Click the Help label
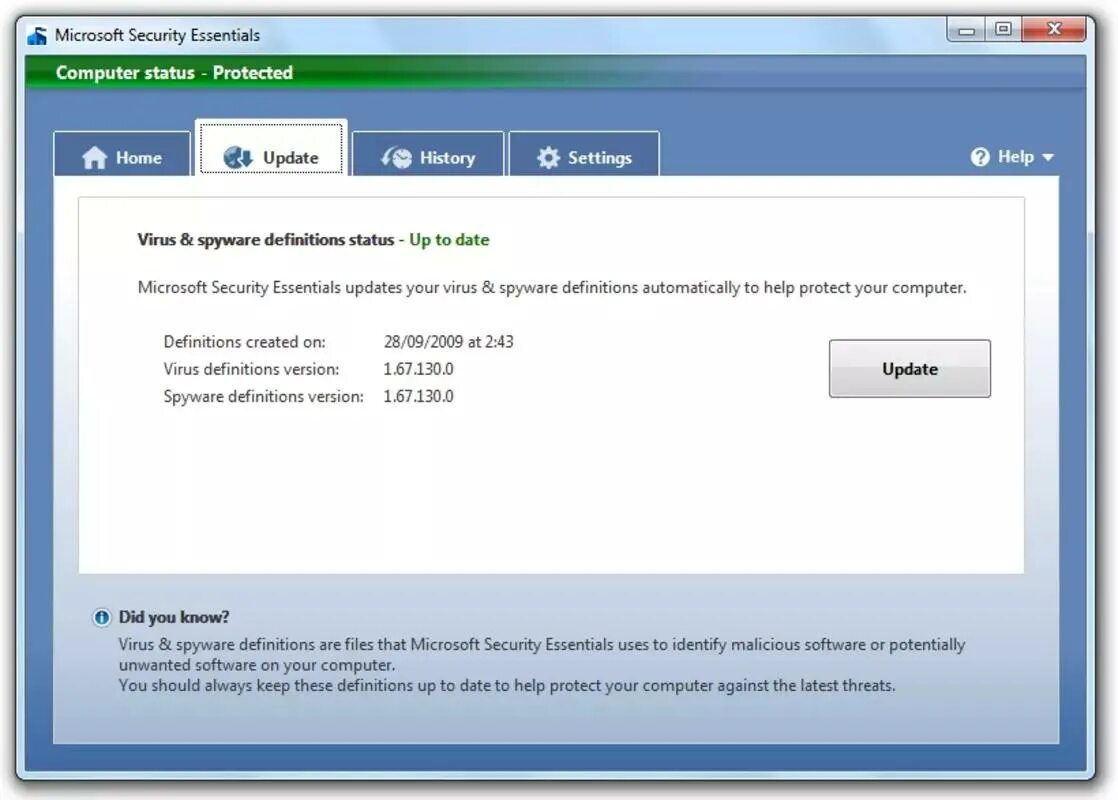The height and width of the screenshot is (800, 1118). (1016, 157)
